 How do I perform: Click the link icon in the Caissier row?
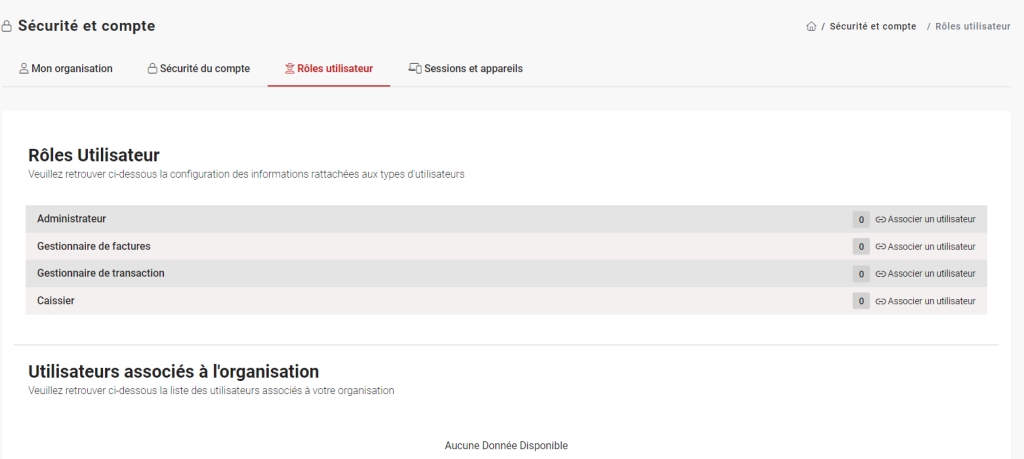(x=880, y=301)
